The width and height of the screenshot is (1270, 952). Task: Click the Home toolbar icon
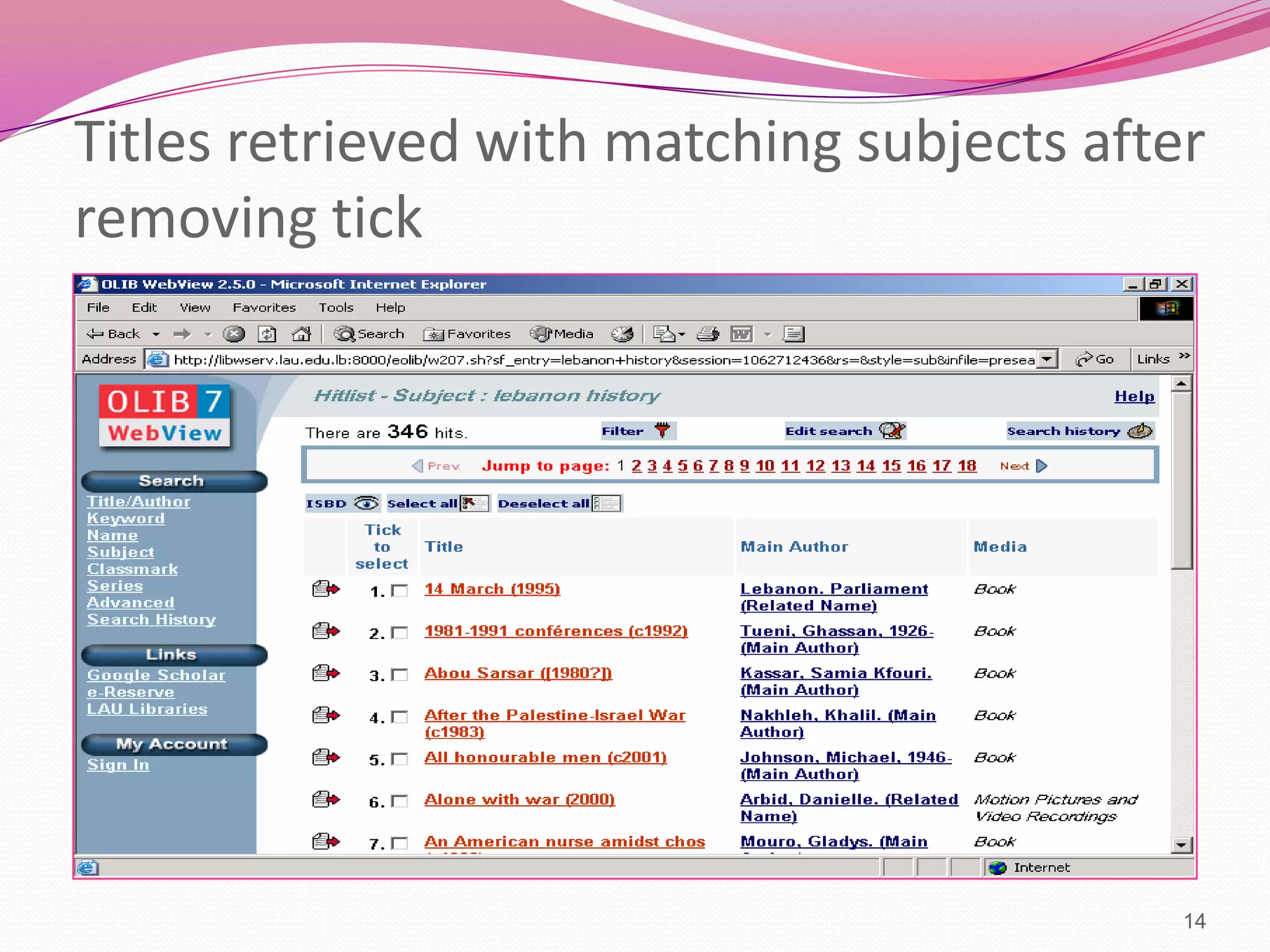301,334
